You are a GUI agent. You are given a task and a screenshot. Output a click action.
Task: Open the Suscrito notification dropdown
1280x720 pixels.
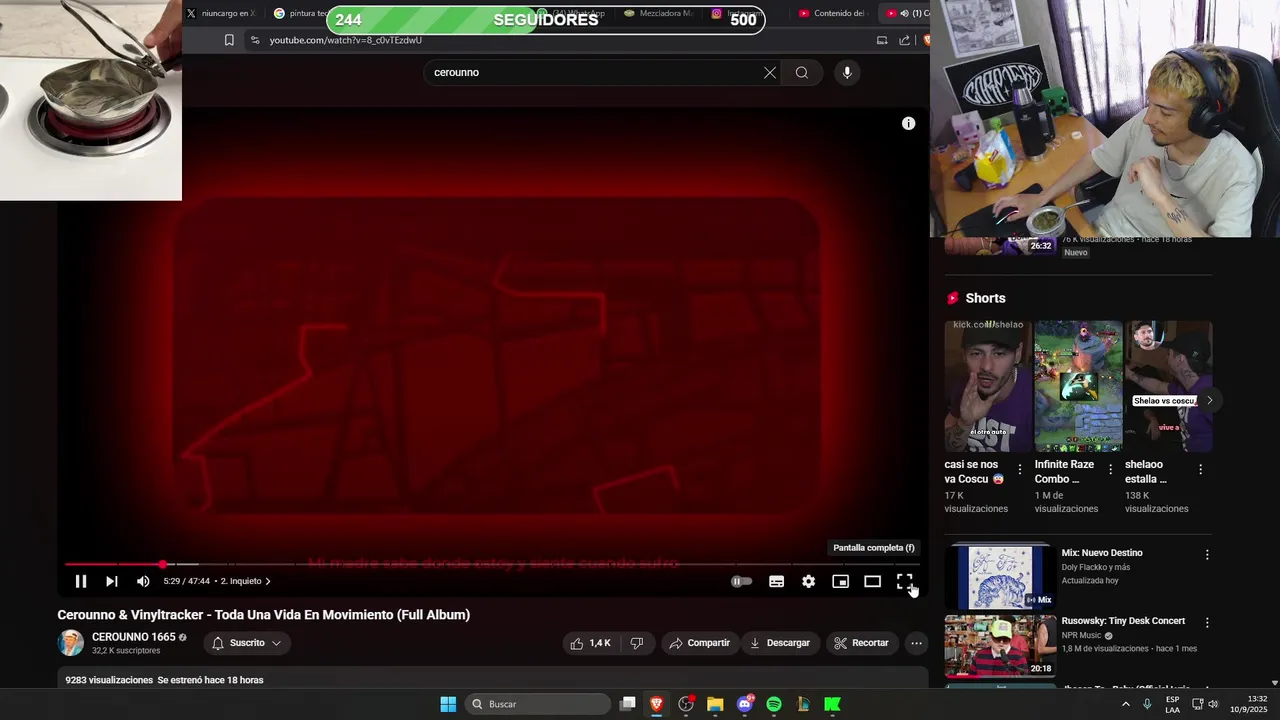click(246, 643)
